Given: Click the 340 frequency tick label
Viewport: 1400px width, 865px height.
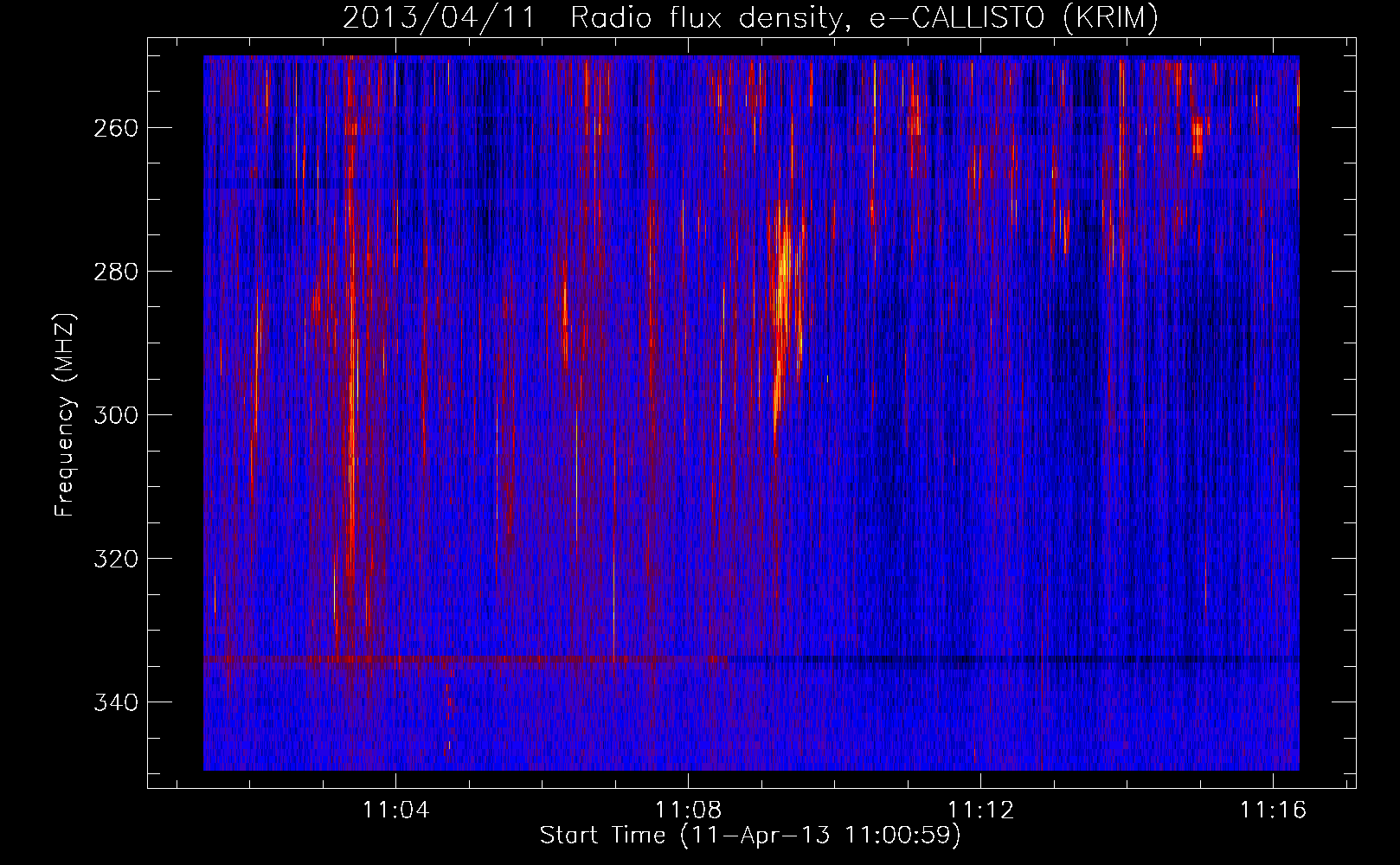Looking at the screenshot, I should coord(115,702).
